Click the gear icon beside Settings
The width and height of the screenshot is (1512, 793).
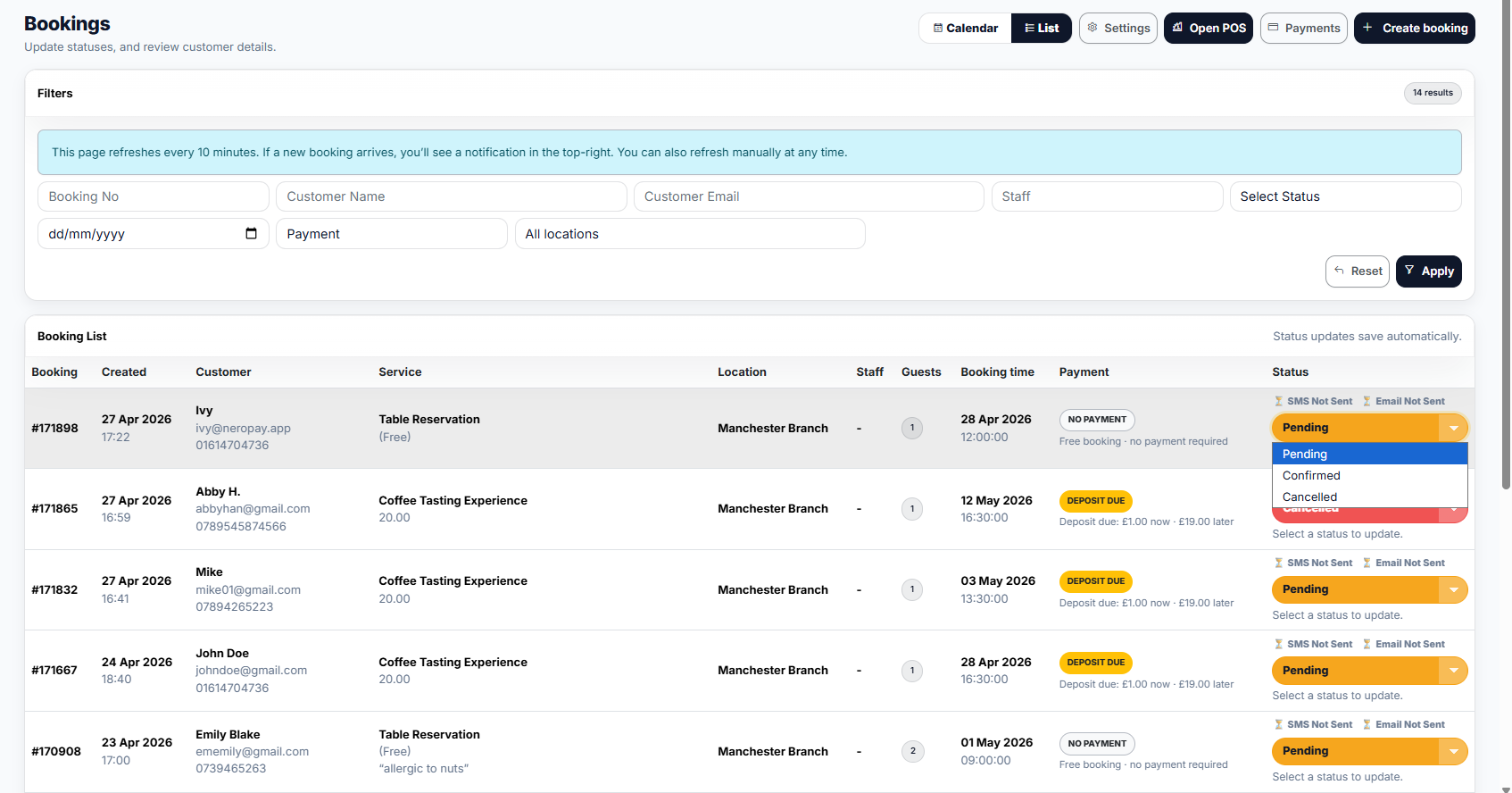coord(1092,28)
